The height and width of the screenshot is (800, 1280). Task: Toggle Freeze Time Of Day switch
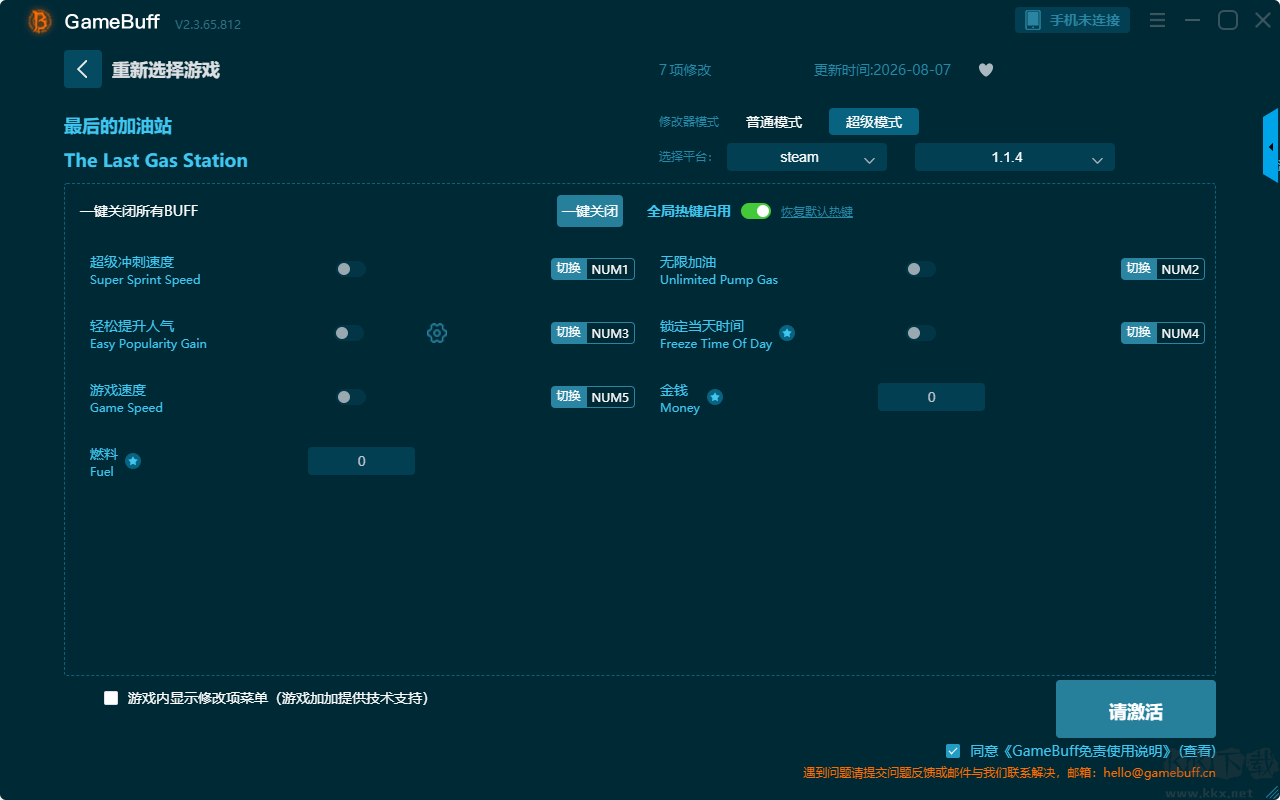pos(921,333)
